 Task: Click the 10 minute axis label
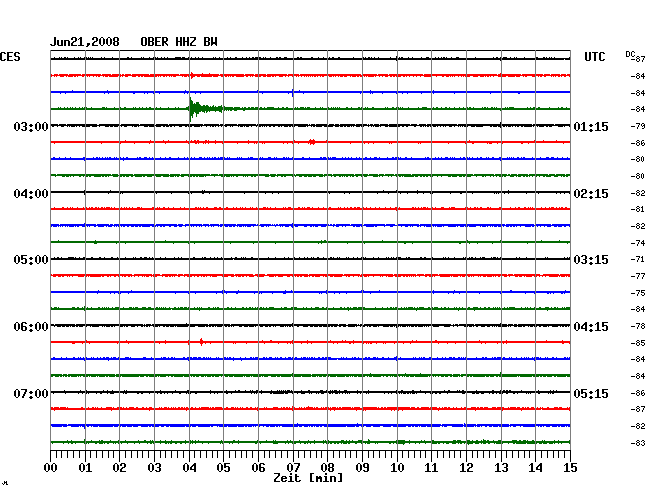(x=397, y=468)
